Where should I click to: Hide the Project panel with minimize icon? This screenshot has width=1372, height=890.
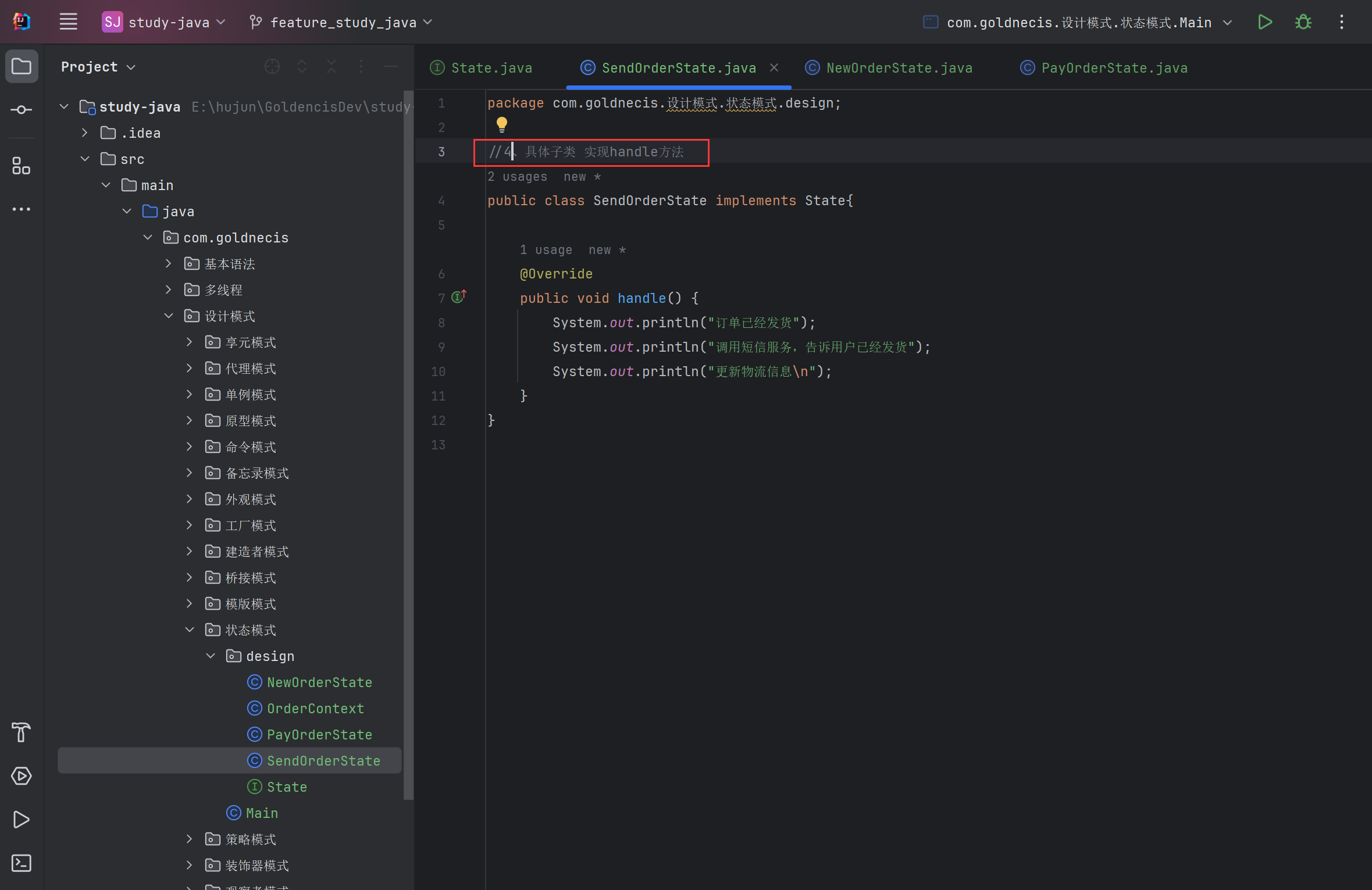point(391,67)
